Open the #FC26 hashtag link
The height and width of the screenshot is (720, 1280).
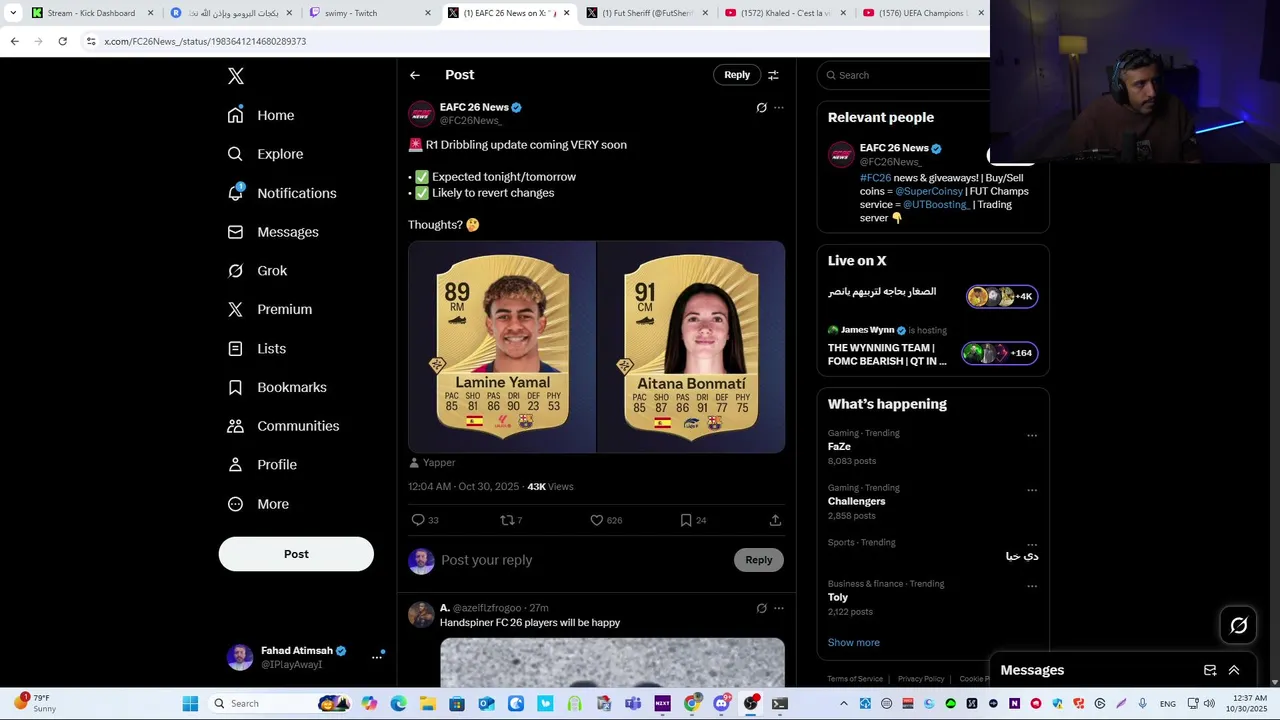coord(873,178)
